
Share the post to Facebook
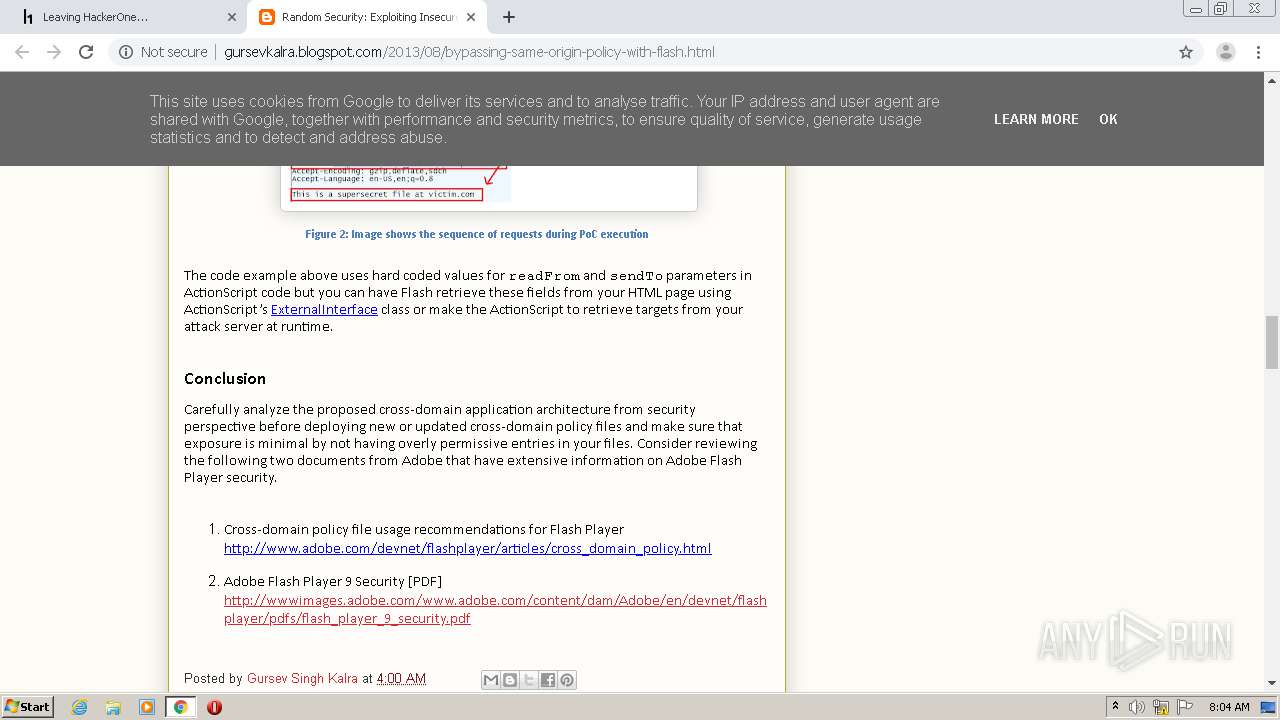[x=548, y=680]
